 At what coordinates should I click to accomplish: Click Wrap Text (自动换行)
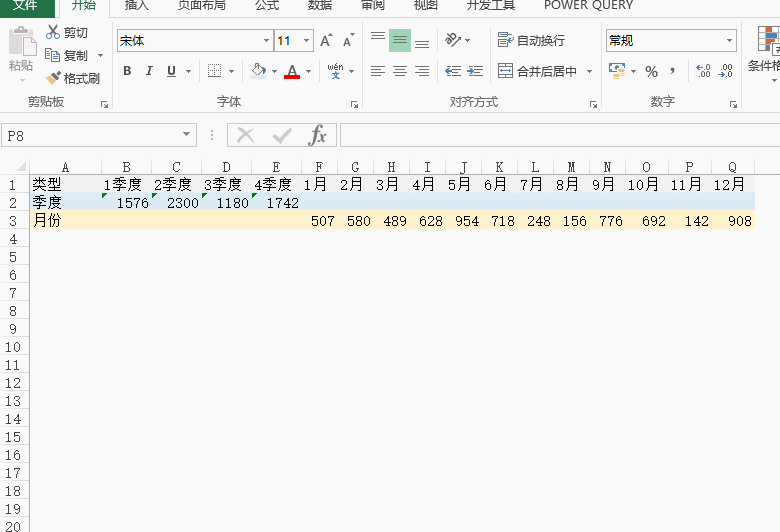531,40
